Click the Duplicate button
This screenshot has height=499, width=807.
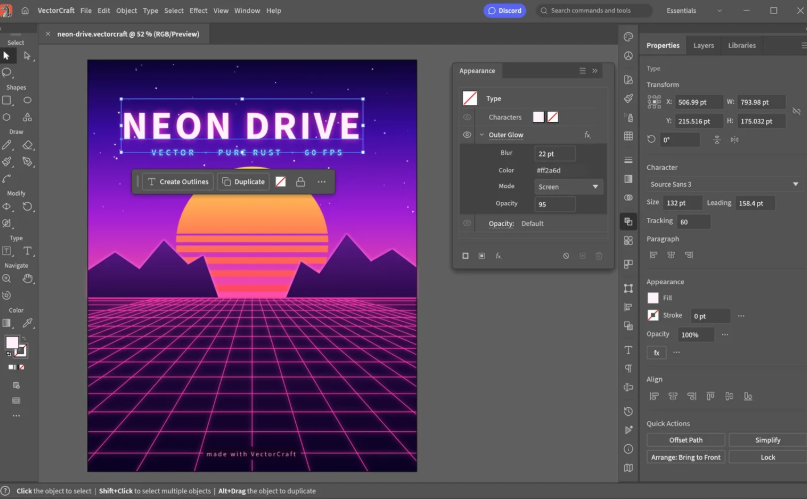point(243,182)
